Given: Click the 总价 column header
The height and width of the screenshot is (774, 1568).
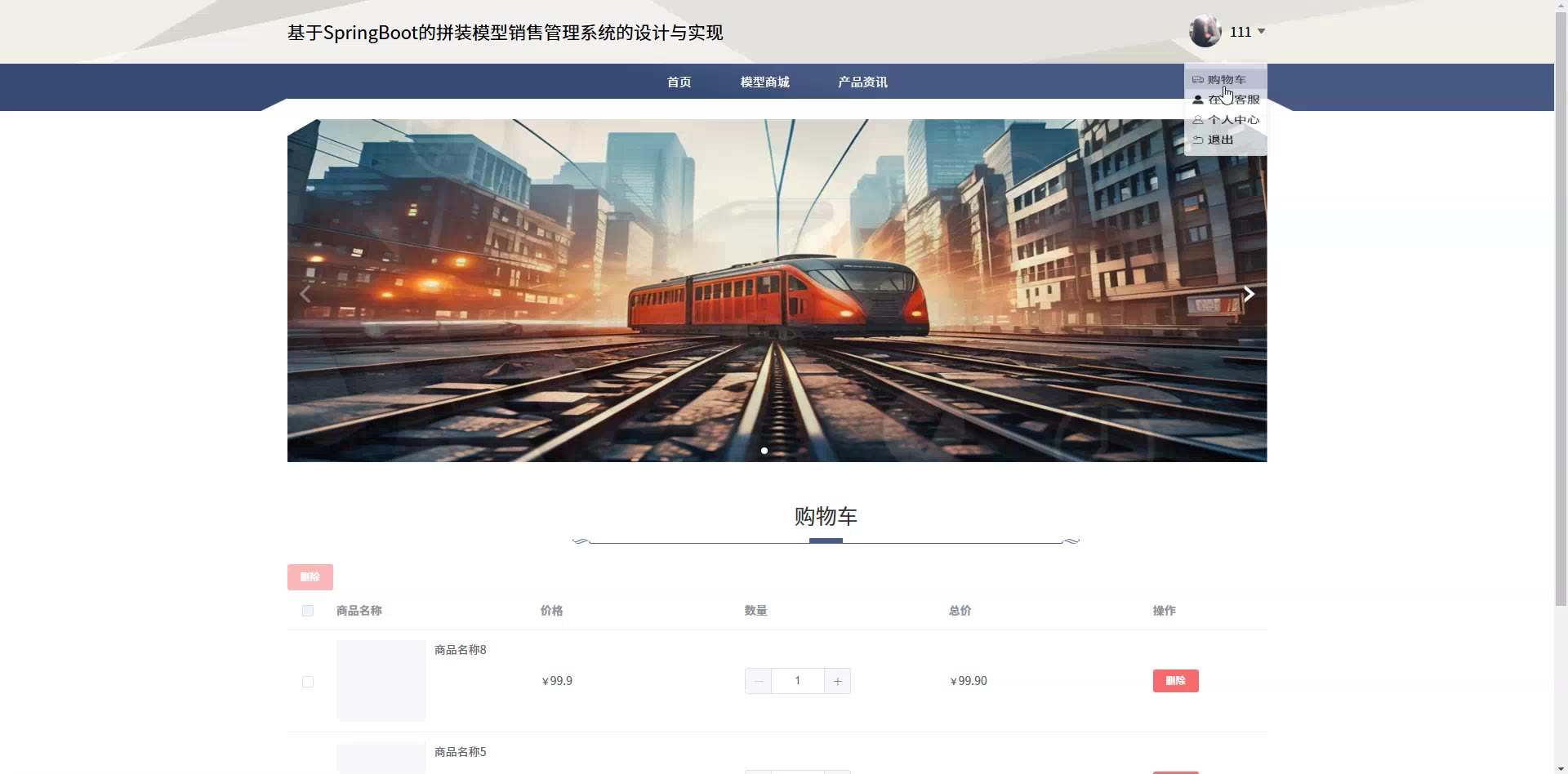Looking at the screenshot, I should coord(960,611).
